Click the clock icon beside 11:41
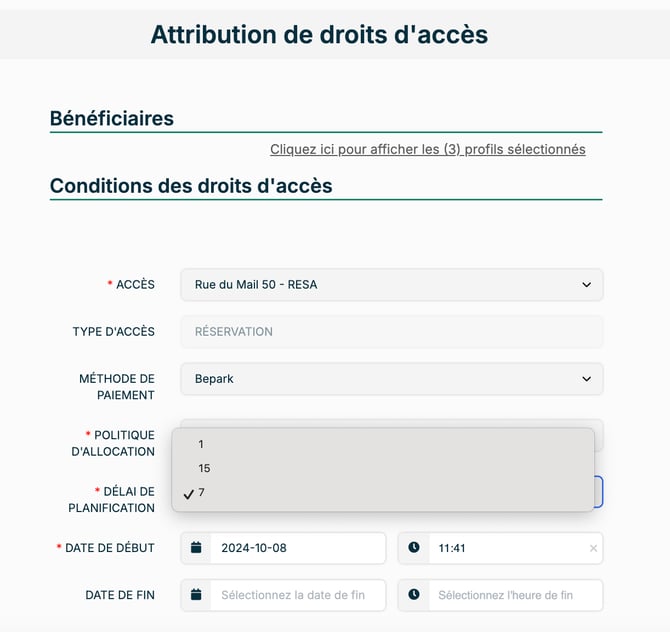This screenshot has width=670, height=632. point(414,548)
